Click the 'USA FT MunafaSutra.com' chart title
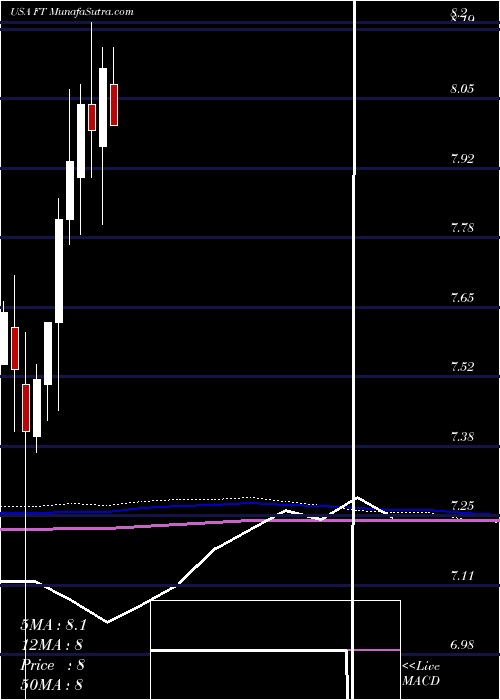Screen dimensions: 500x700 pos(71,12)
